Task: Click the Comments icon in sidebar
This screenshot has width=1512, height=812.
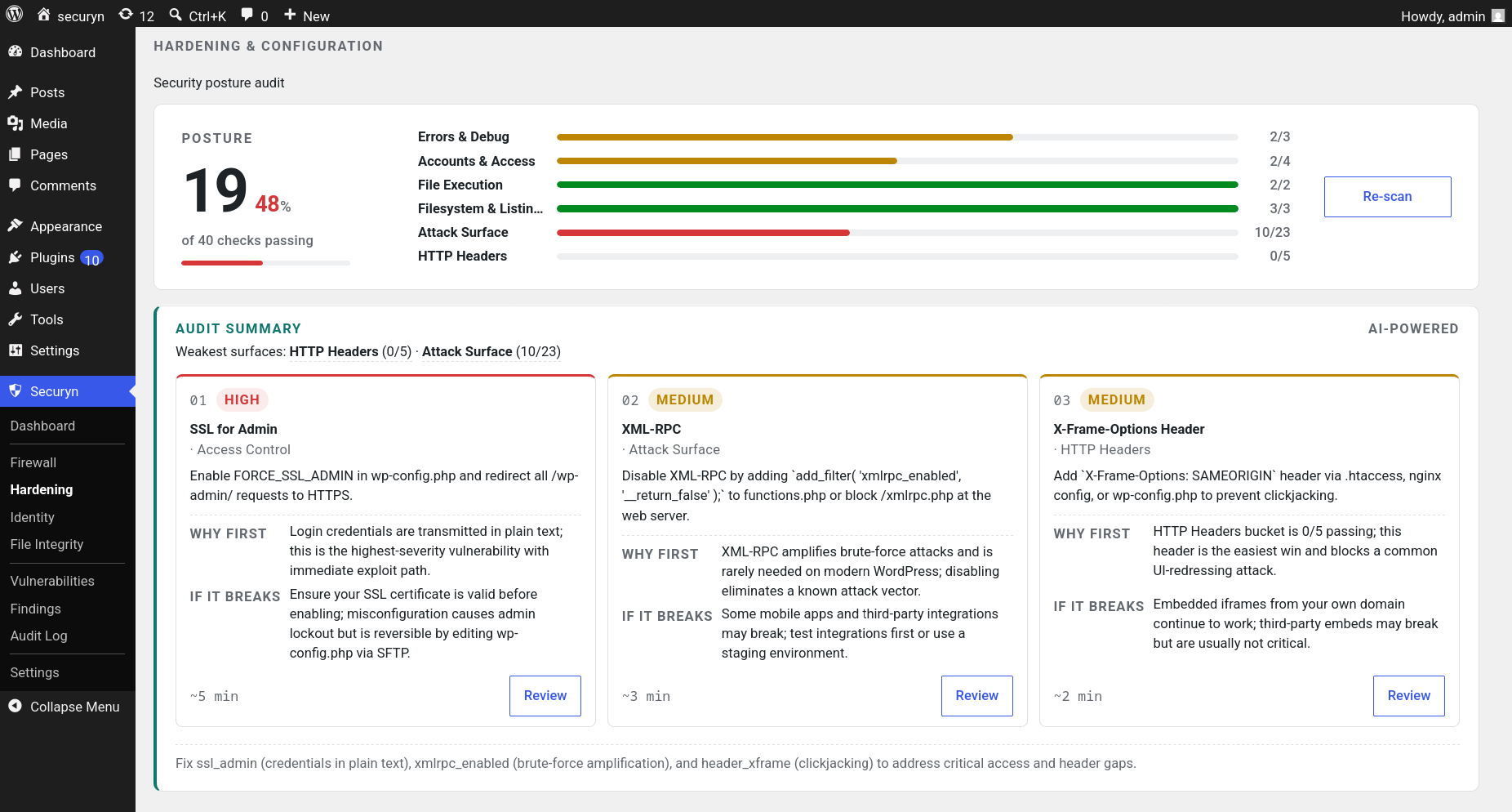Action: [x=15, y=185]
